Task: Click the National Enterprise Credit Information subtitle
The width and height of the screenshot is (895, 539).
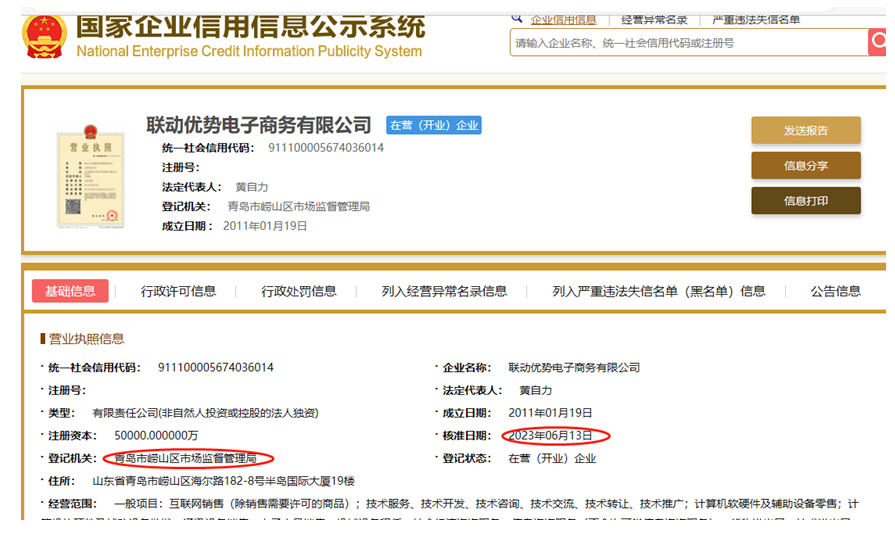Action: tap(249, 51)
